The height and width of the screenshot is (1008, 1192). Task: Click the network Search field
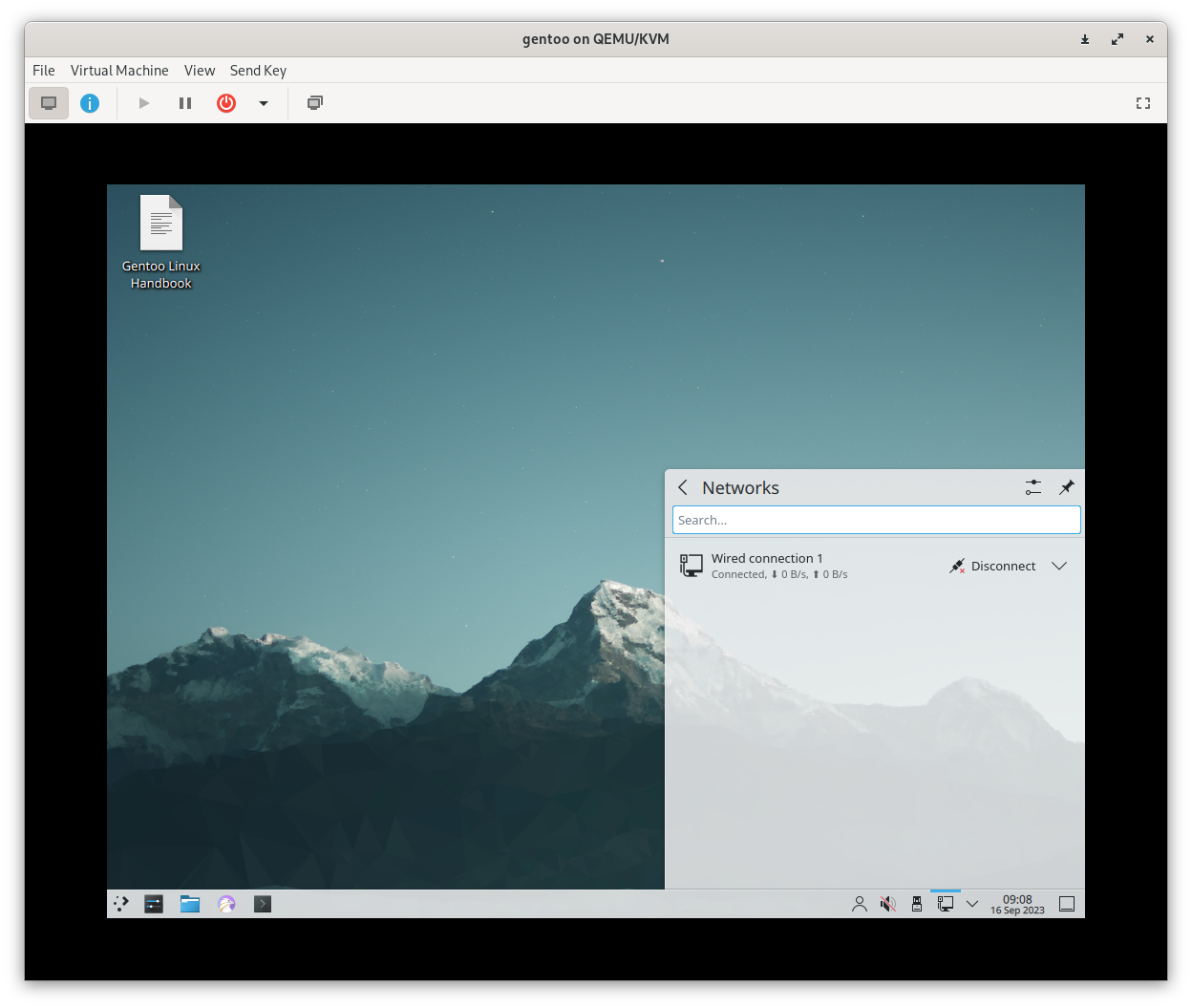pyautogui.click(x=877, y=520)
